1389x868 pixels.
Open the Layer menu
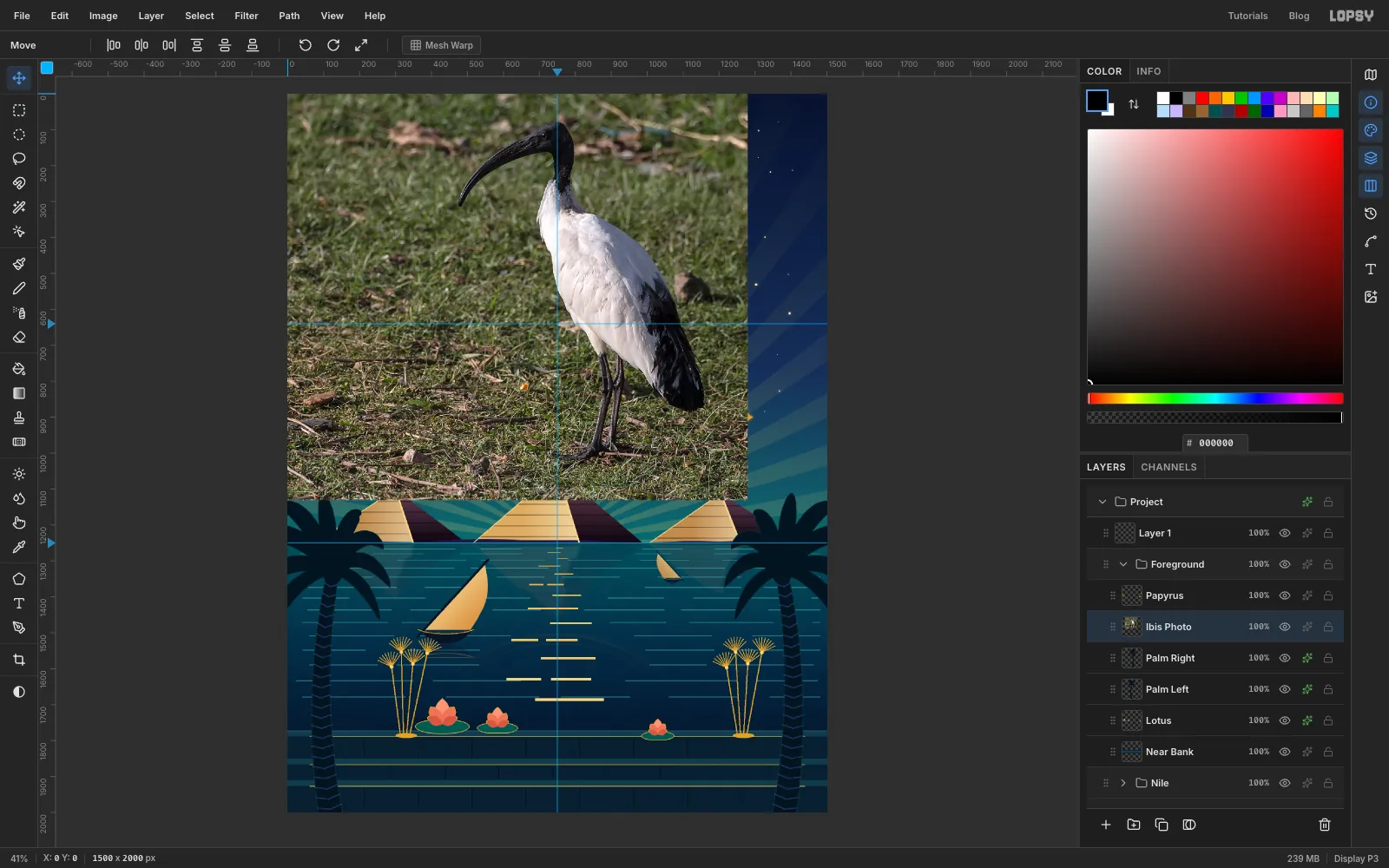(x=151, y=16)
